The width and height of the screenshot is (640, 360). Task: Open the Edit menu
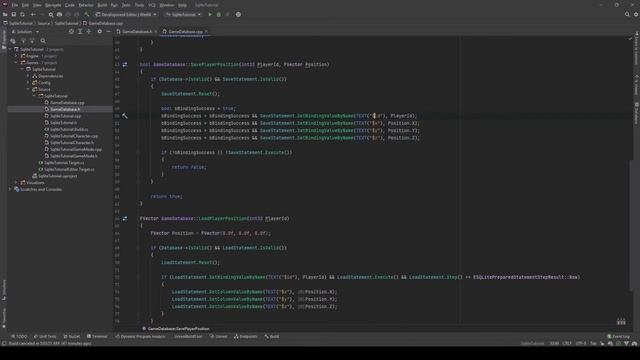25,5
